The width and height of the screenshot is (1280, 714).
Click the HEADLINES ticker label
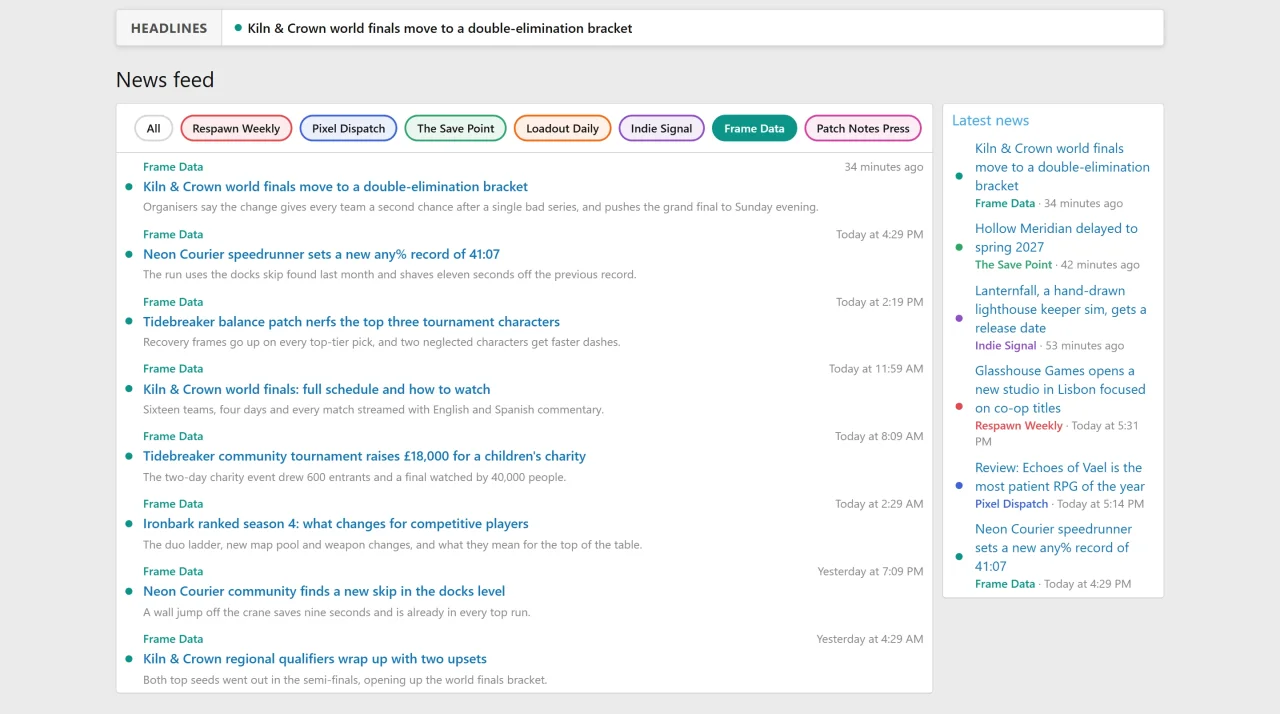(169, 28)
